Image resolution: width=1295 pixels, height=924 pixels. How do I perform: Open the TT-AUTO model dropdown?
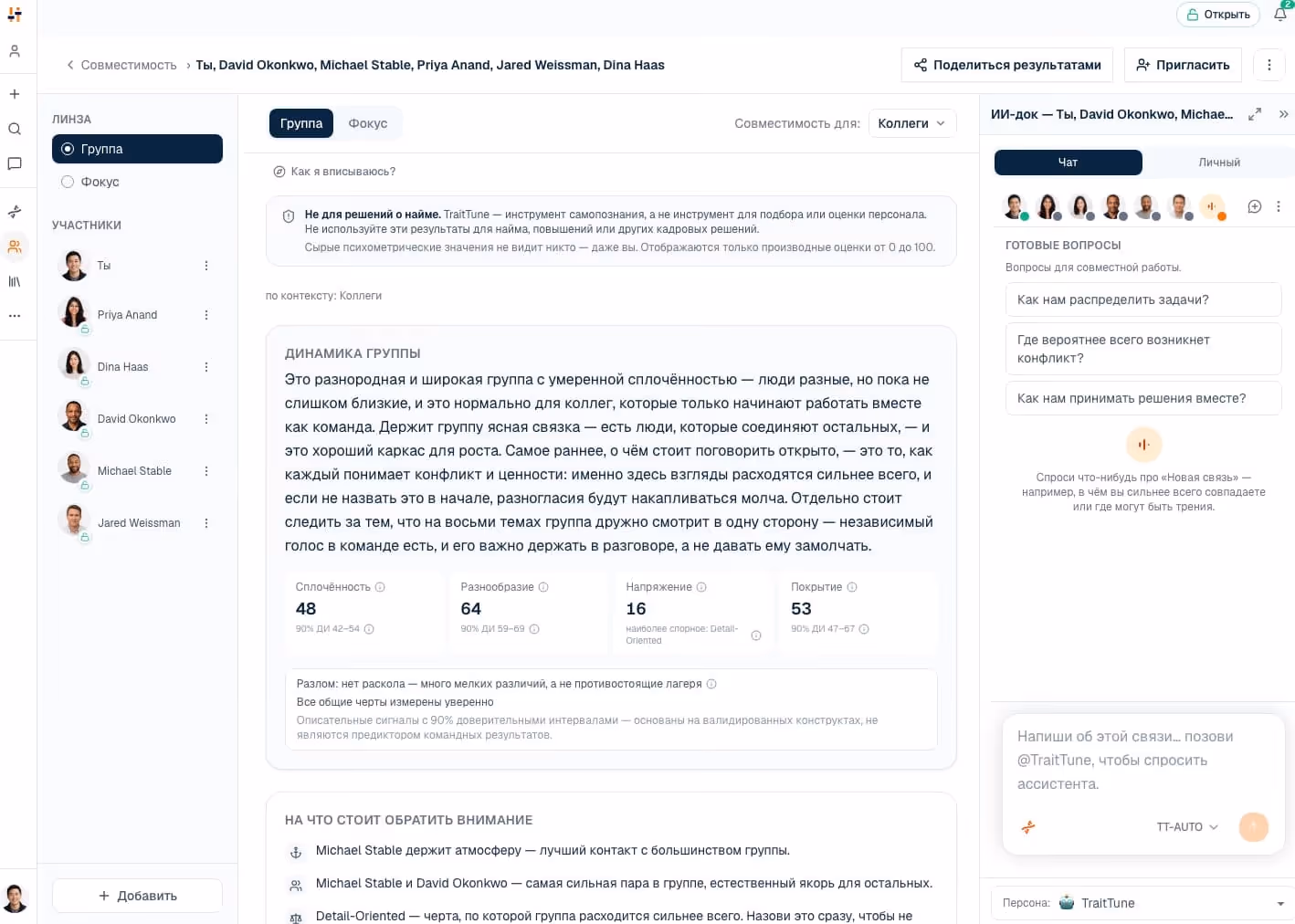(1187, 827)
